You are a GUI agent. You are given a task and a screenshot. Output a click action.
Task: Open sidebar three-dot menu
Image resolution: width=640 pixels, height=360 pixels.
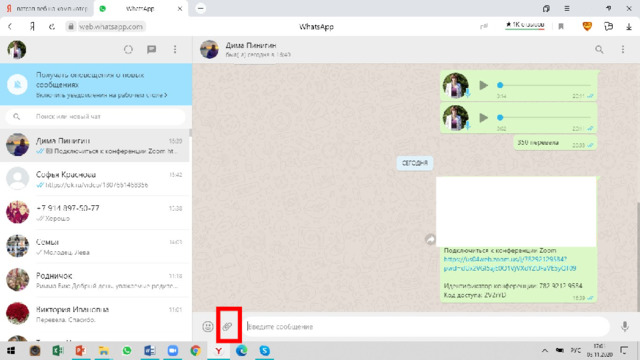[x=175, y=49]
